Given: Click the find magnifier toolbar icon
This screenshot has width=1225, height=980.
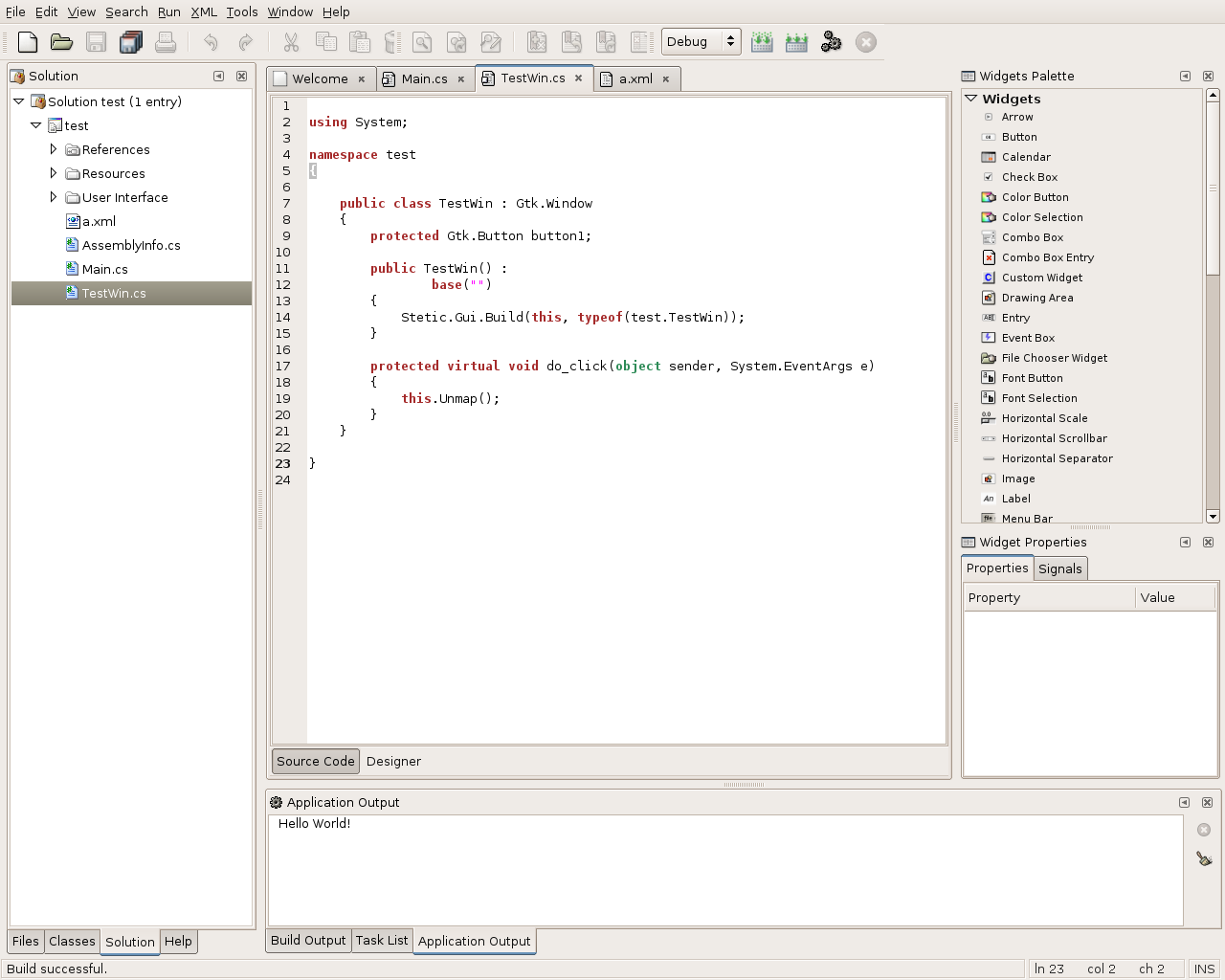Looking at the screenshot, I should 422,42.
